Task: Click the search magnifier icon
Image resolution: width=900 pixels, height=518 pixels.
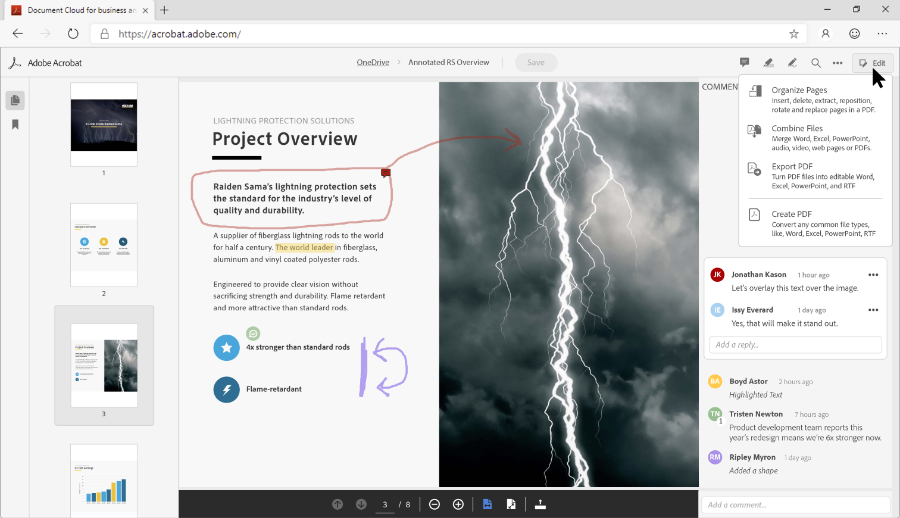Action: (816, 63)
